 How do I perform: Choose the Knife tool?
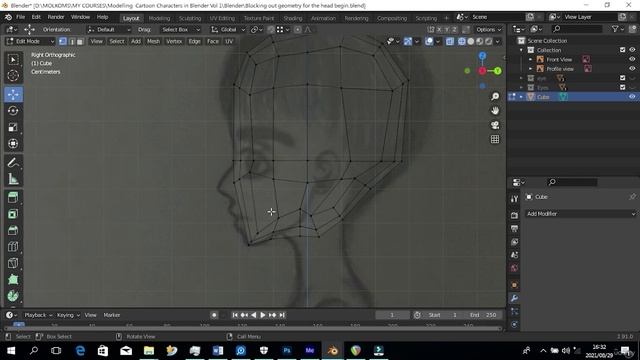[x=13, y=263]
